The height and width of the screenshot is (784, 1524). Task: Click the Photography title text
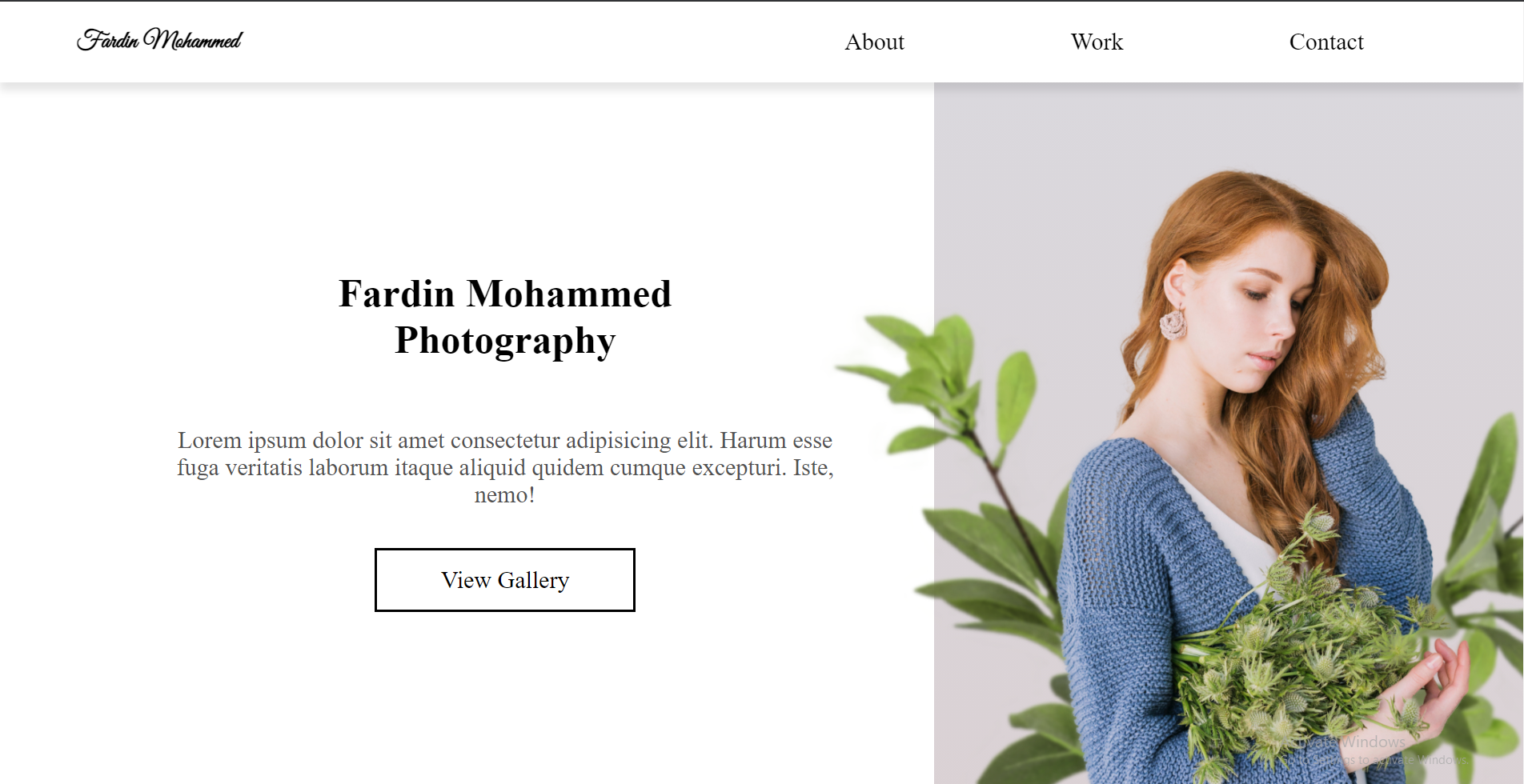[503, 341]
